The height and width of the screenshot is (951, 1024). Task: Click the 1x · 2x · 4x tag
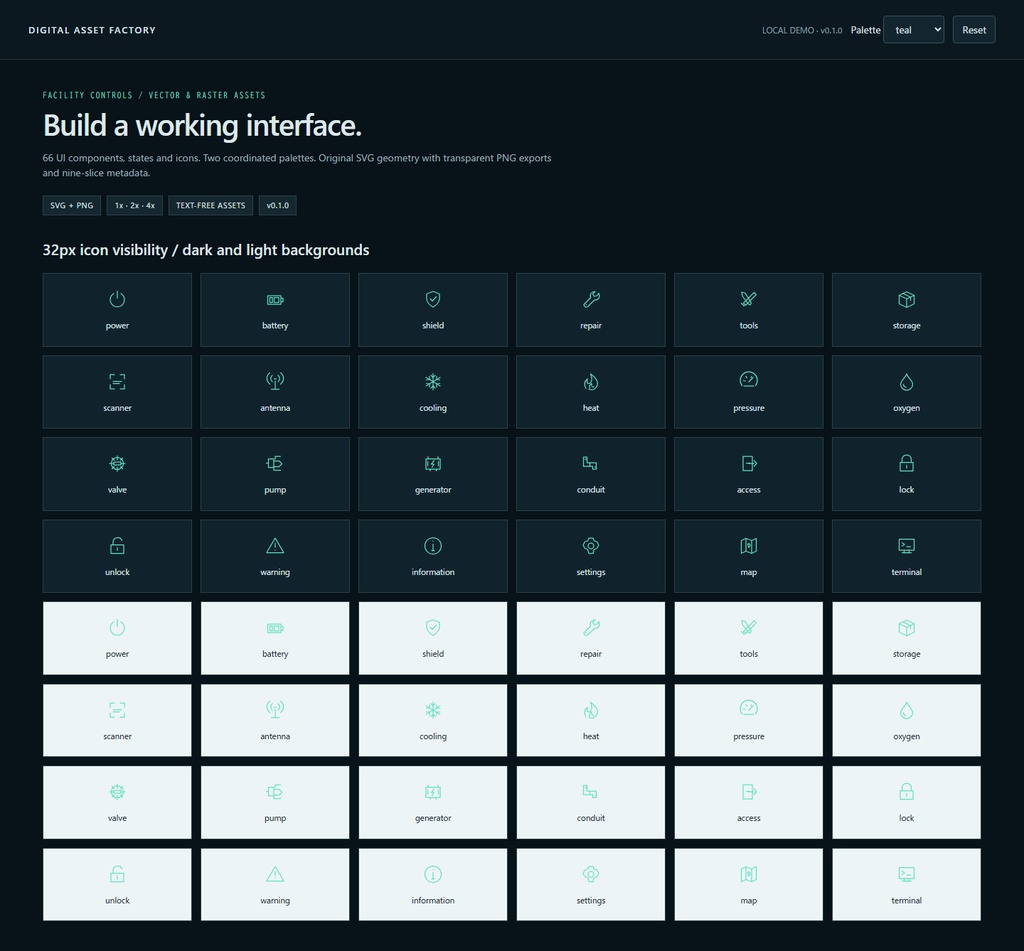(135, 205)
